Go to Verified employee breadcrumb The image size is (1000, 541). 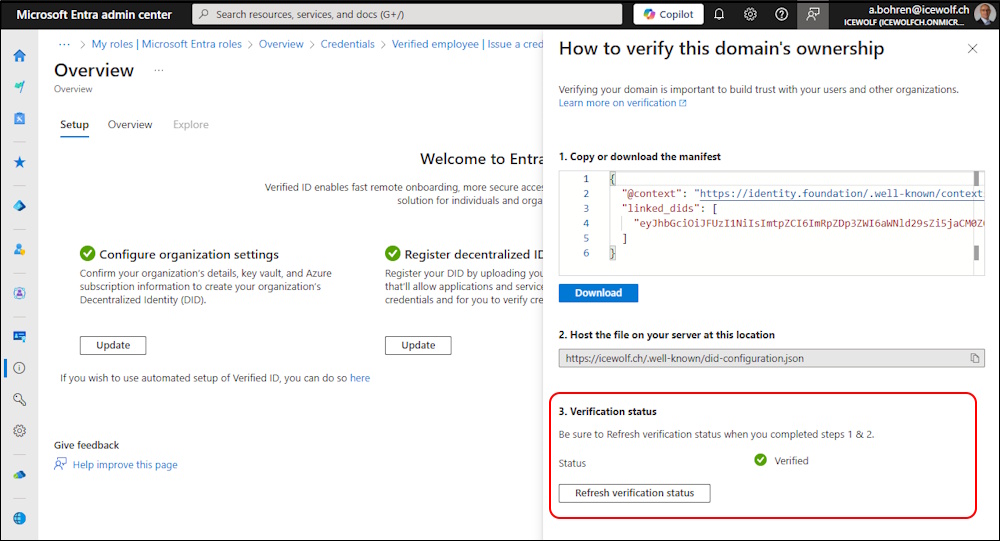(467, 44)
